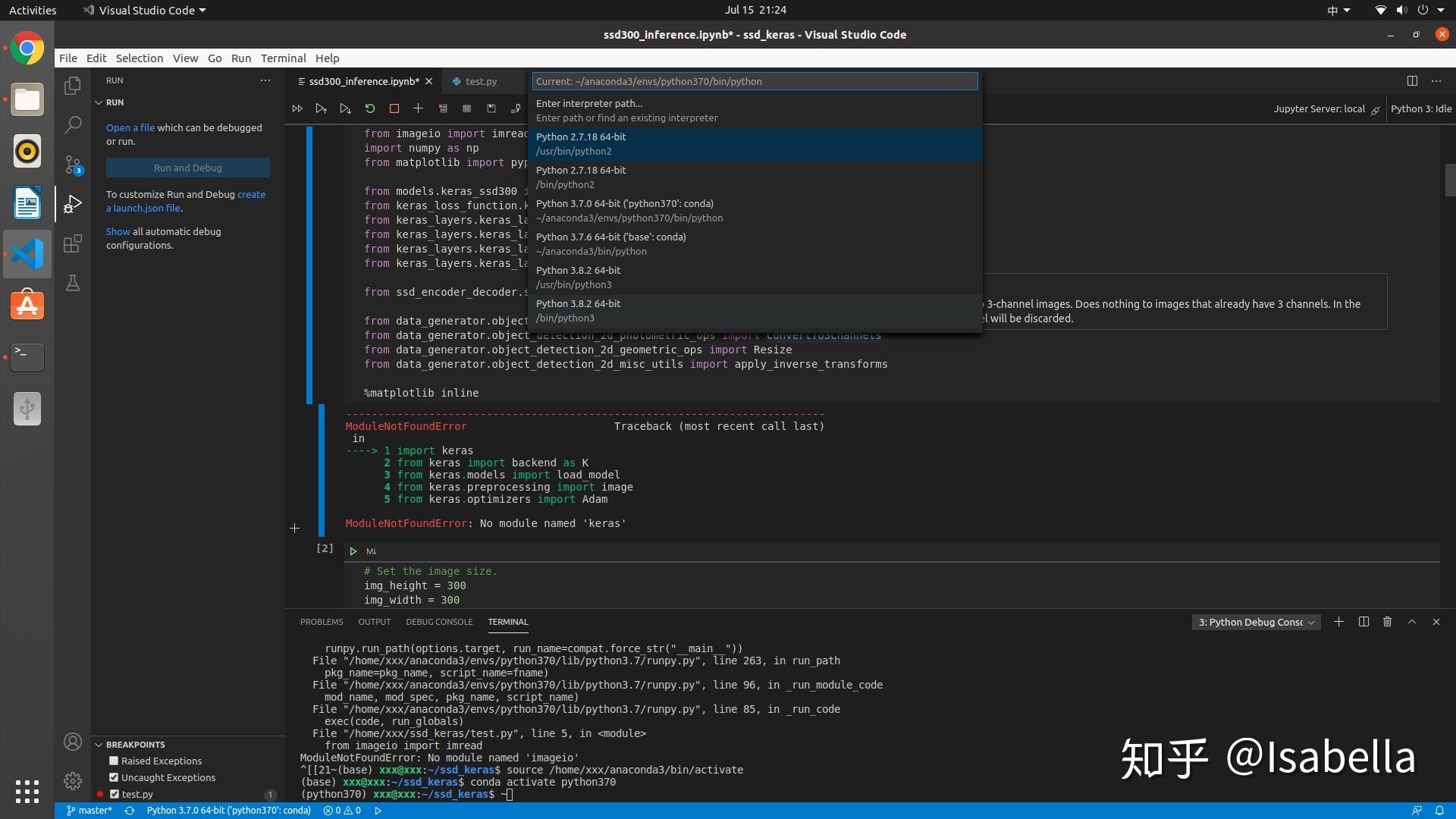This screenshot has width=1456, height=819.
Task: Uncheck the Uncaught Exceptions breakpoint
Action: coord(112,777)
